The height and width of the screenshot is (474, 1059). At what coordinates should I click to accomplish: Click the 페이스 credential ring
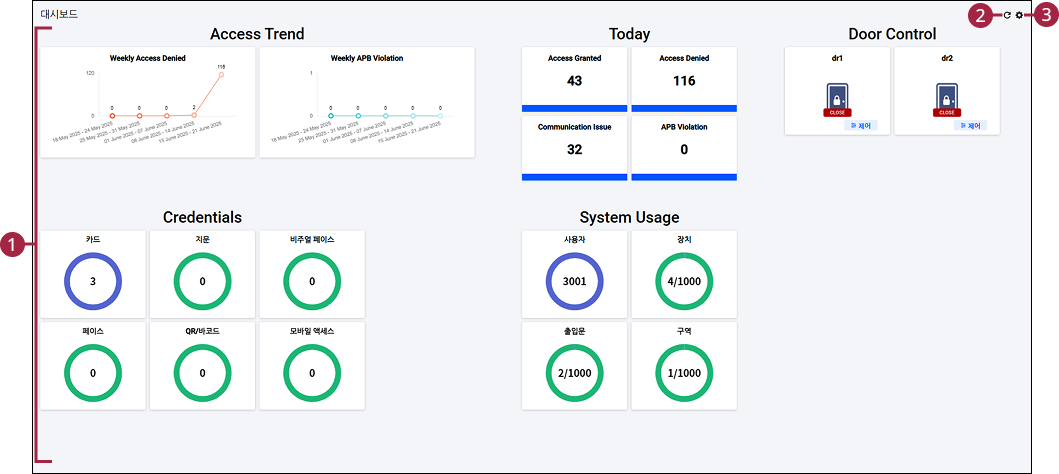click(93, 373)
